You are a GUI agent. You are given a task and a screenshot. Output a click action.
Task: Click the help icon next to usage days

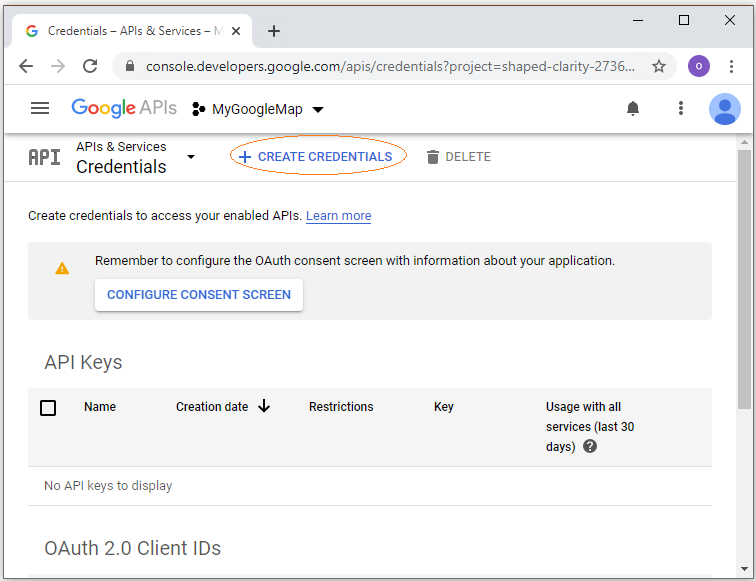pos(590,446)
